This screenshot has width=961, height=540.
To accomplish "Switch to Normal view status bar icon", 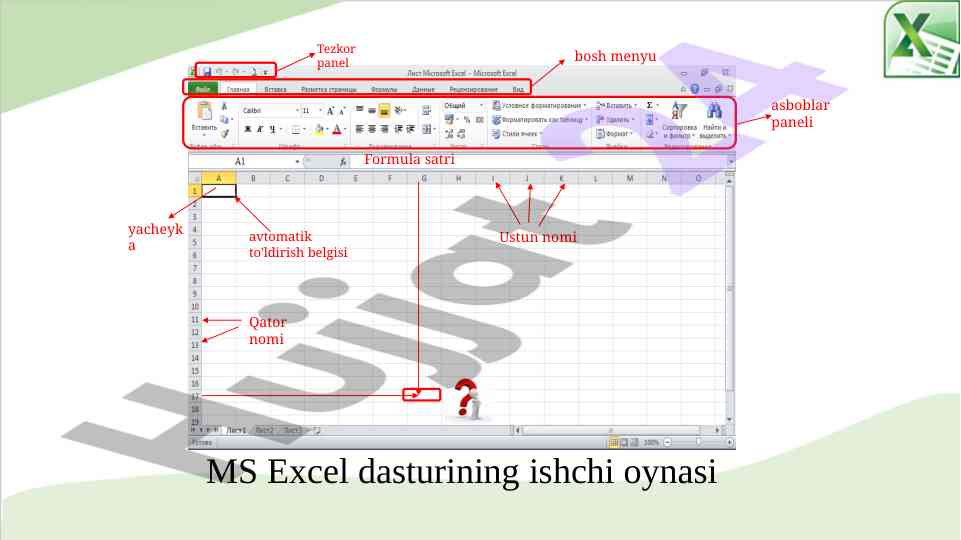I will [x=613, y=442].
